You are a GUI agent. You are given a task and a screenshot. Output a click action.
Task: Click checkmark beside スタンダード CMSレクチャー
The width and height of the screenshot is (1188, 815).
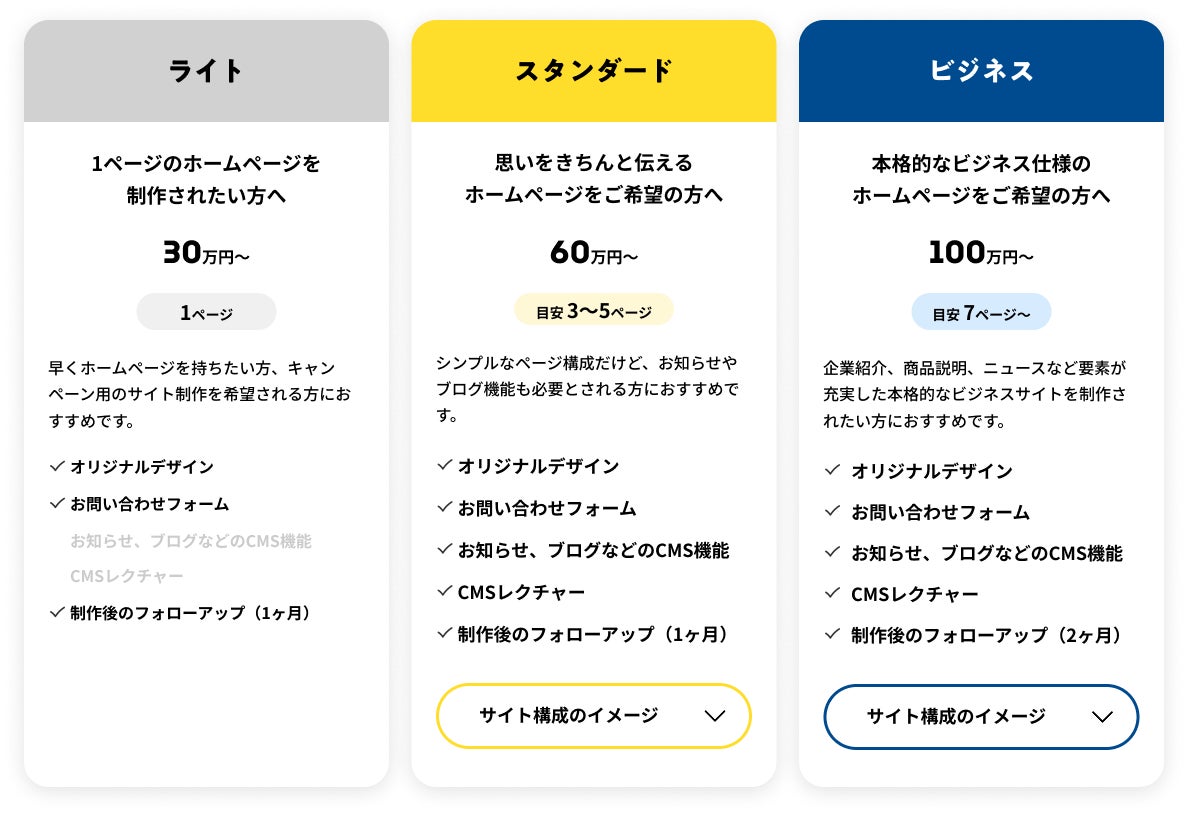pyautogui.click(x=445, y=591)
